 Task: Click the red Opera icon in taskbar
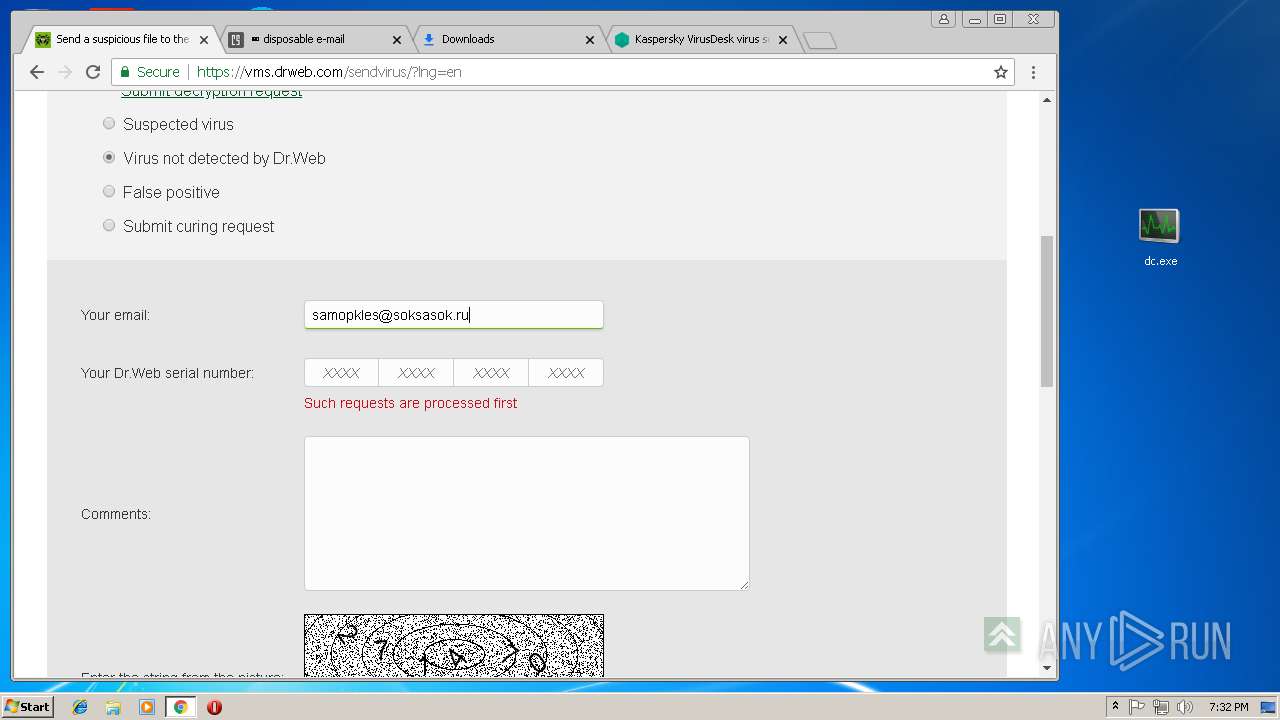(x=214, y=707)
